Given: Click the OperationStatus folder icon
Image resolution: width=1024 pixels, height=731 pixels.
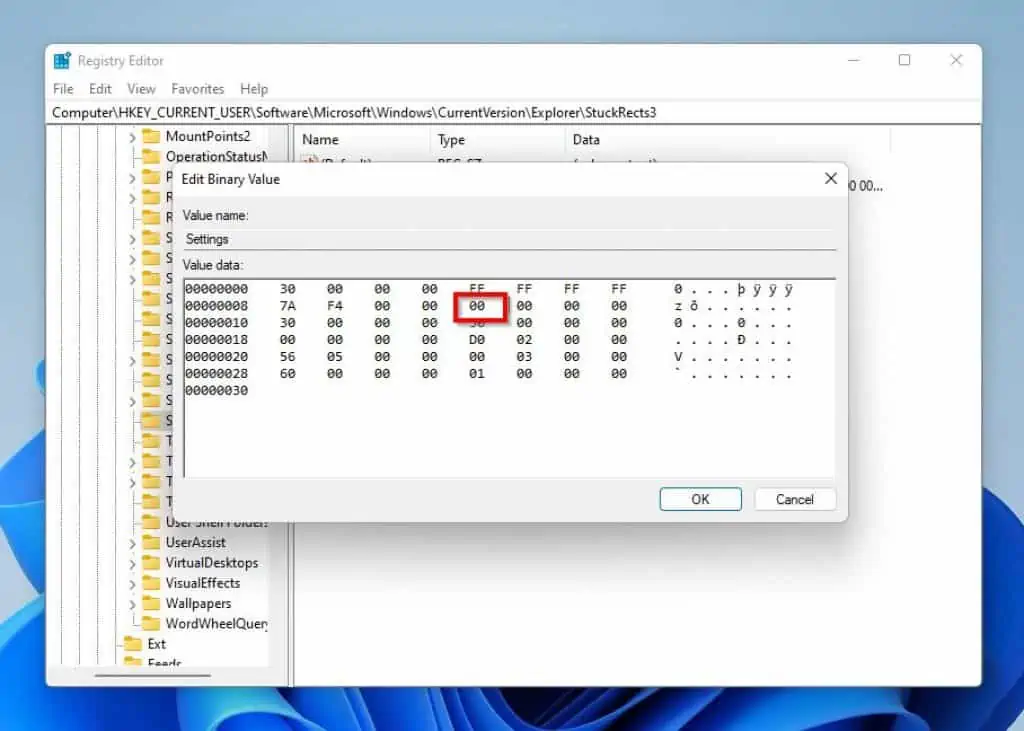Looking at the screenshot, I should [150, 156].
